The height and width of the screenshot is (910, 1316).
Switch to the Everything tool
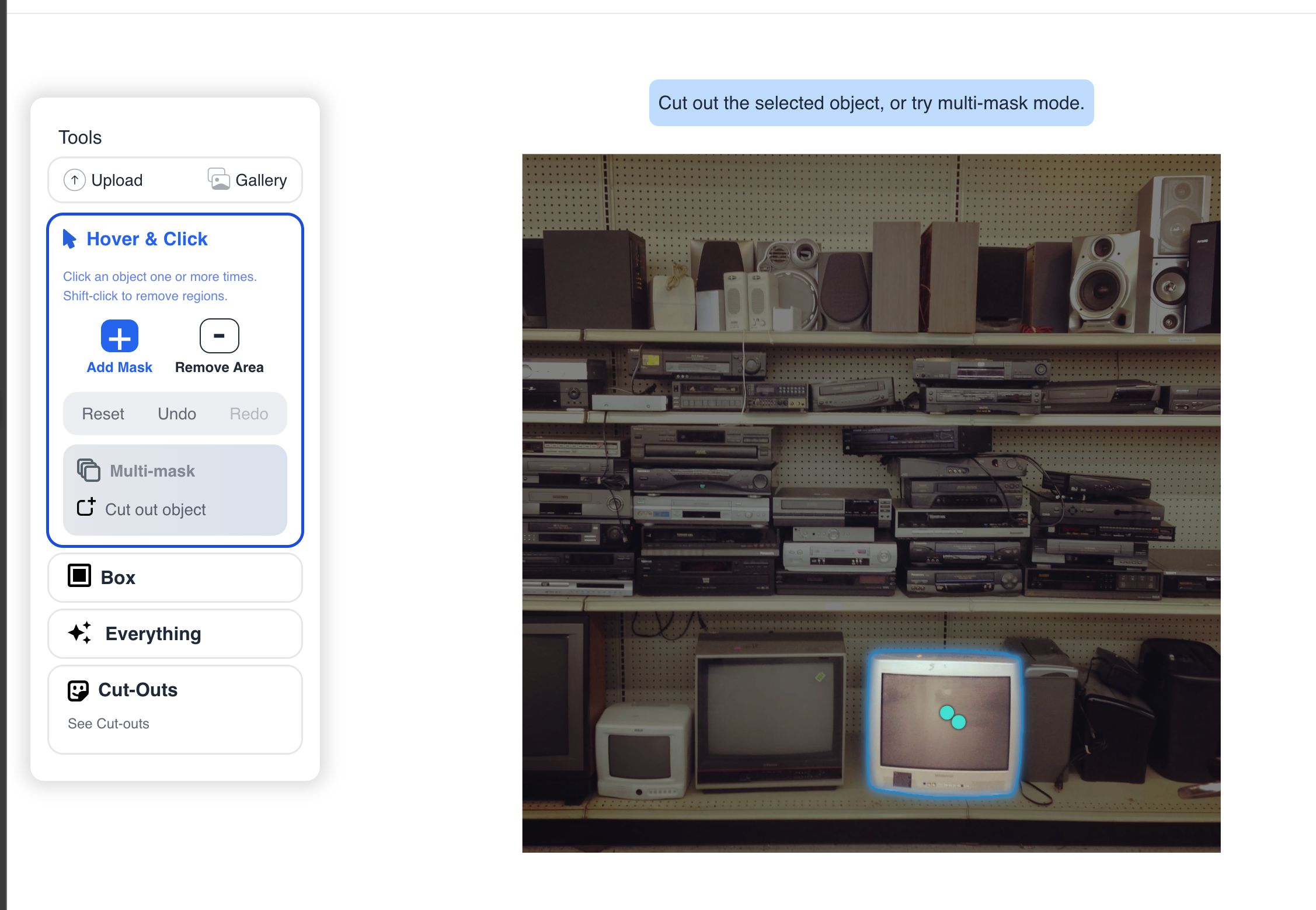point(175,634)
